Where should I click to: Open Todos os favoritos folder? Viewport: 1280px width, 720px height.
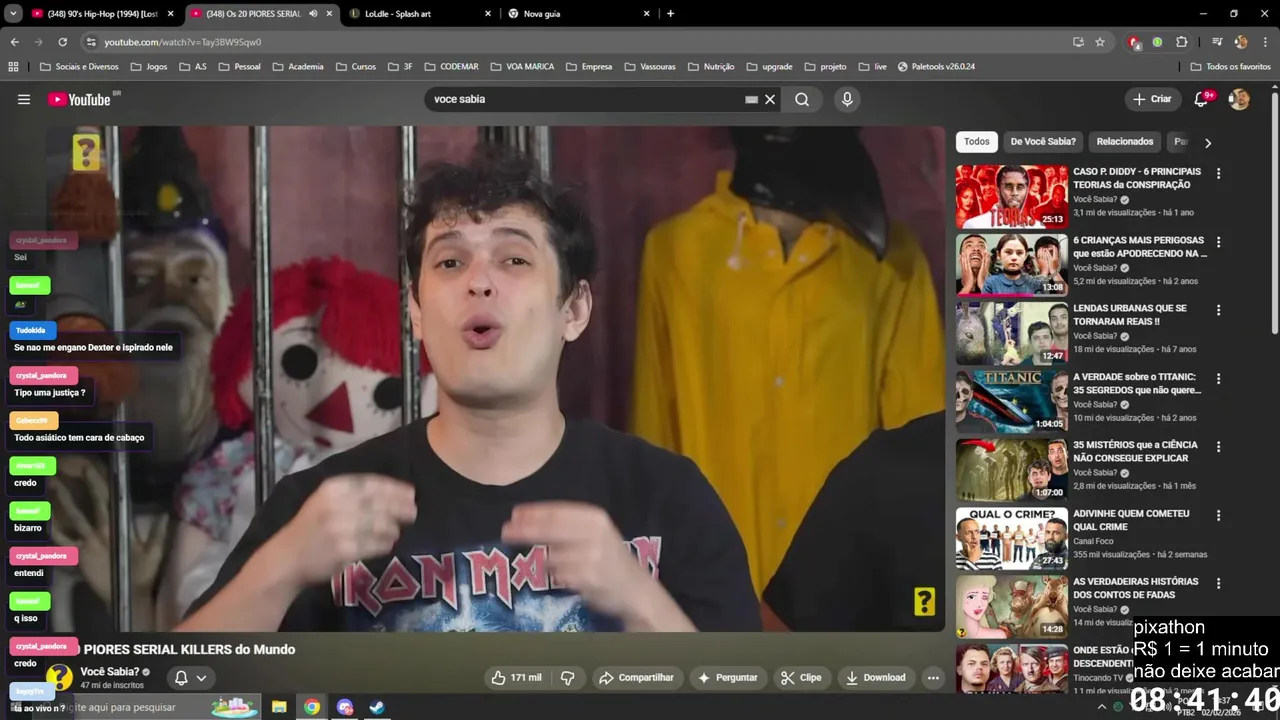(1230, 67)
